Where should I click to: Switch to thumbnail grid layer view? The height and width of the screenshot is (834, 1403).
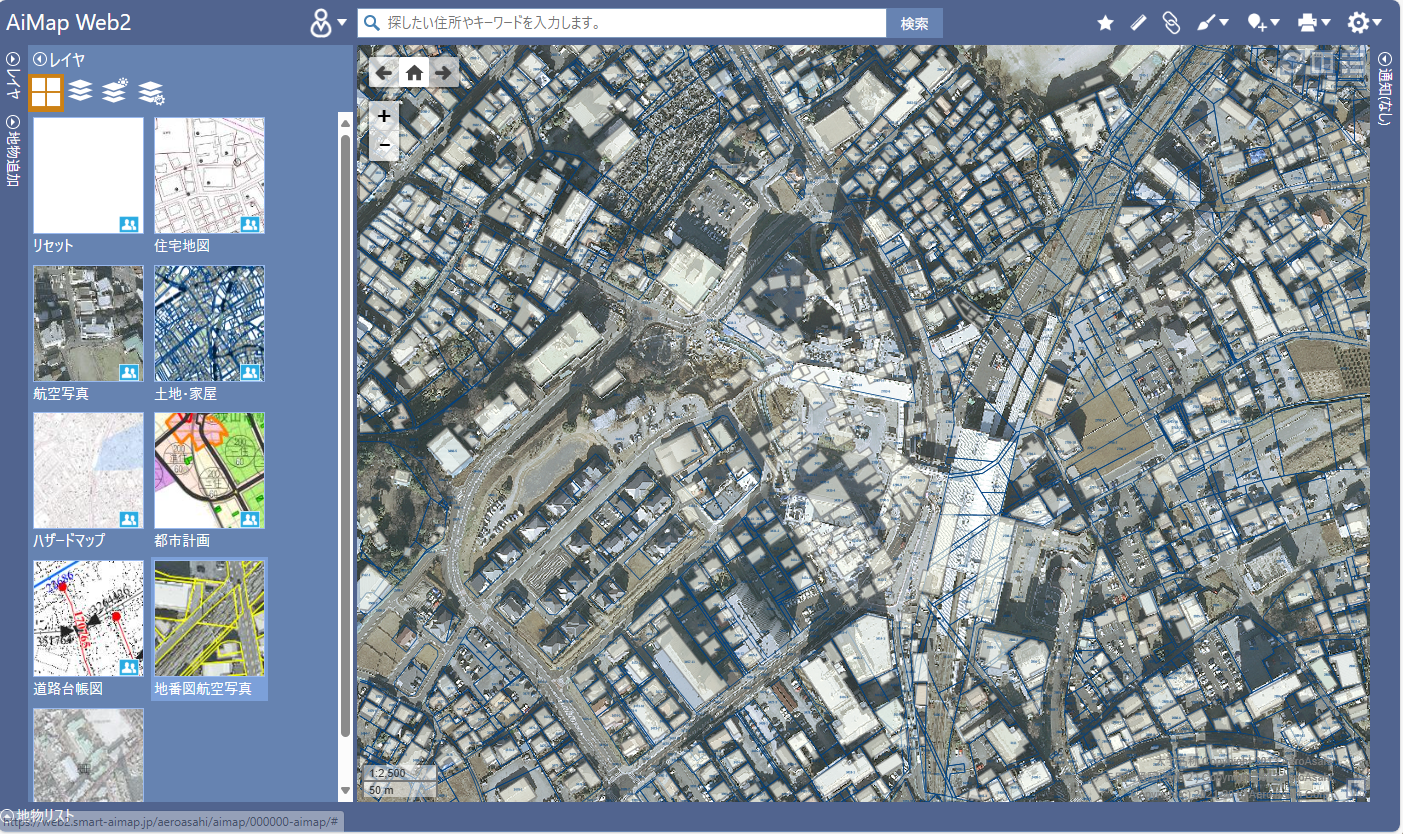coord(46,93)
